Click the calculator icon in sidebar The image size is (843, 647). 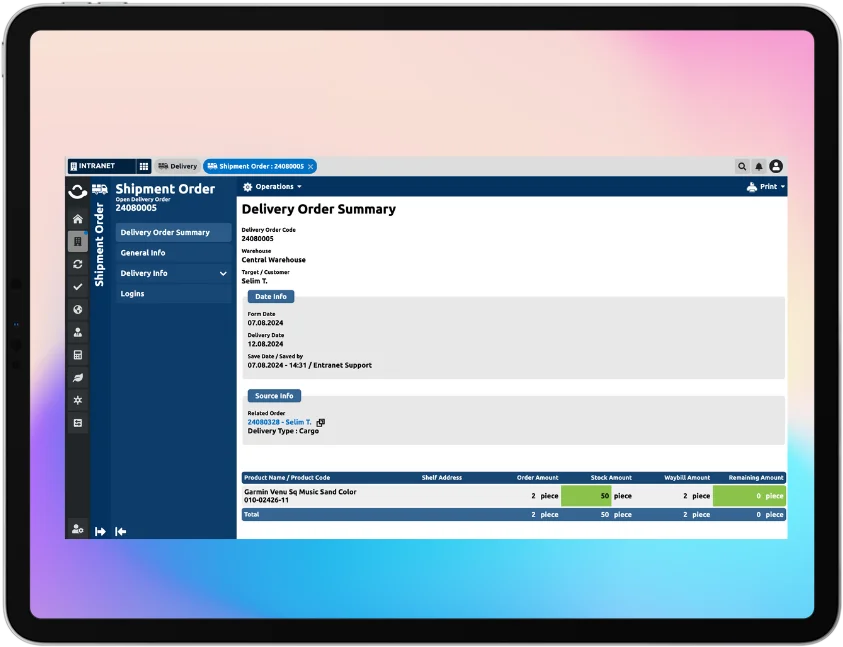point(78,355)
